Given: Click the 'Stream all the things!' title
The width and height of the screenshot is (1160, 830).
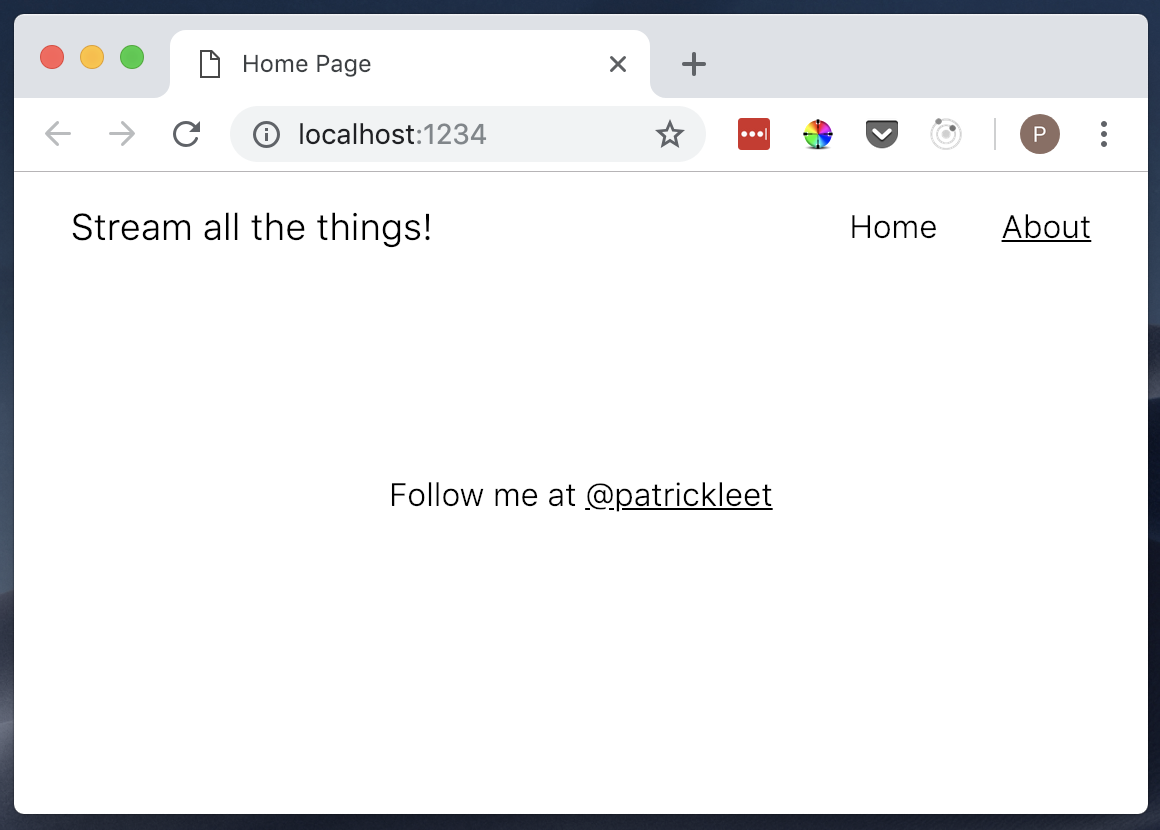Looking at the screenshot, I should 252,228.
